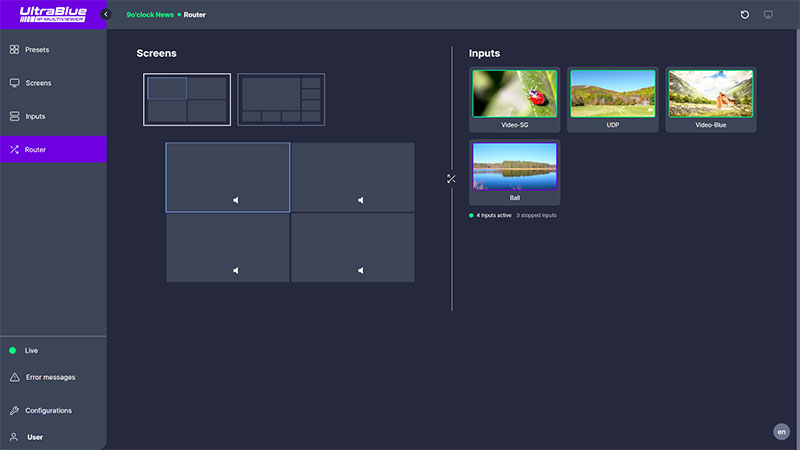The width and height of the screenshot is (800, 450).
Task: Select the Ball input thumbnail
Action: 514,167
